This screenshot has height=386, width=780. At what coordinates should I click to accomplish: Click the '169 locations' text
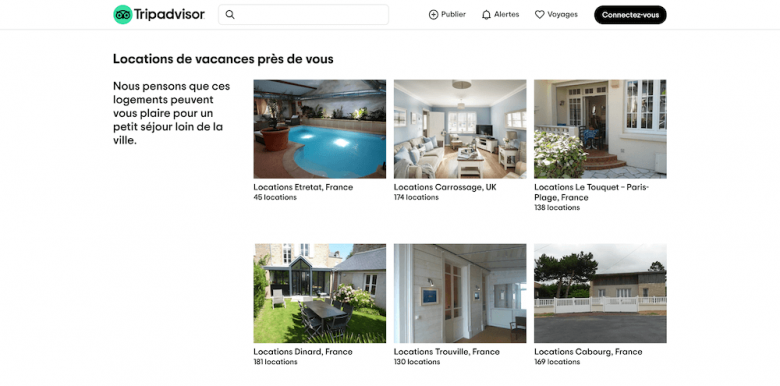pyautogui.click(x=557, y=362)
